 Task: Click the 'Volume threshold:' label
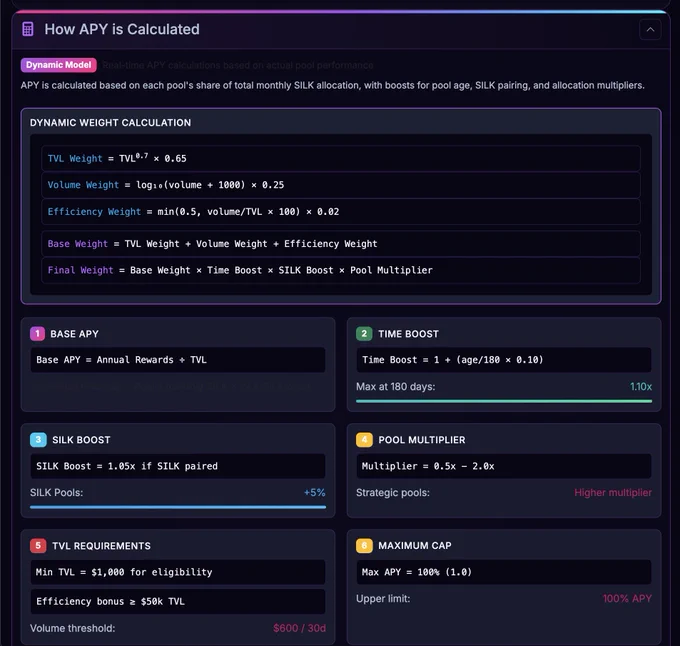point(72,628)
